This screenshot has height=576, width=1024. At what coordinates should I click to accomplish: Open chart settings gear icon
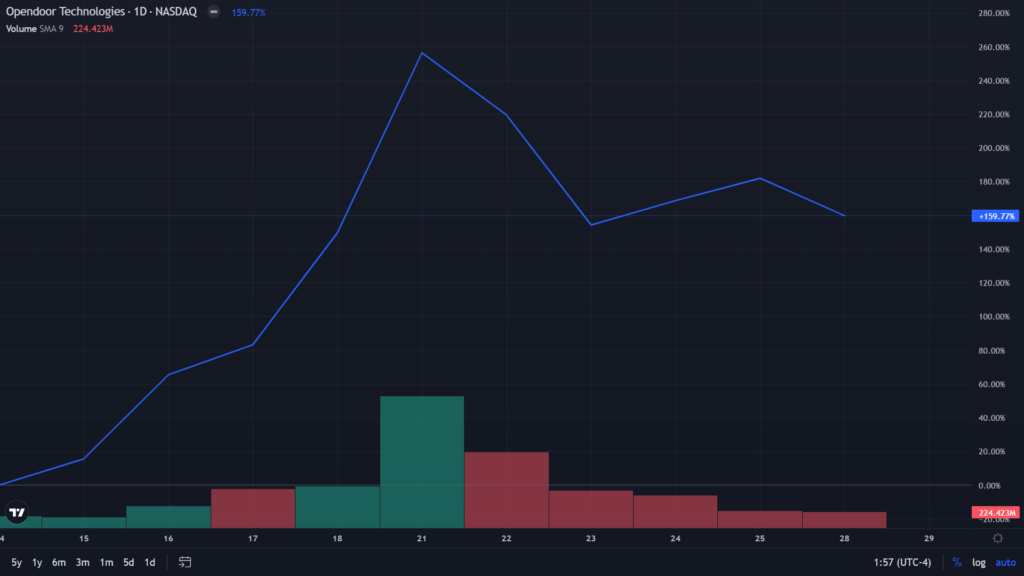998,538
